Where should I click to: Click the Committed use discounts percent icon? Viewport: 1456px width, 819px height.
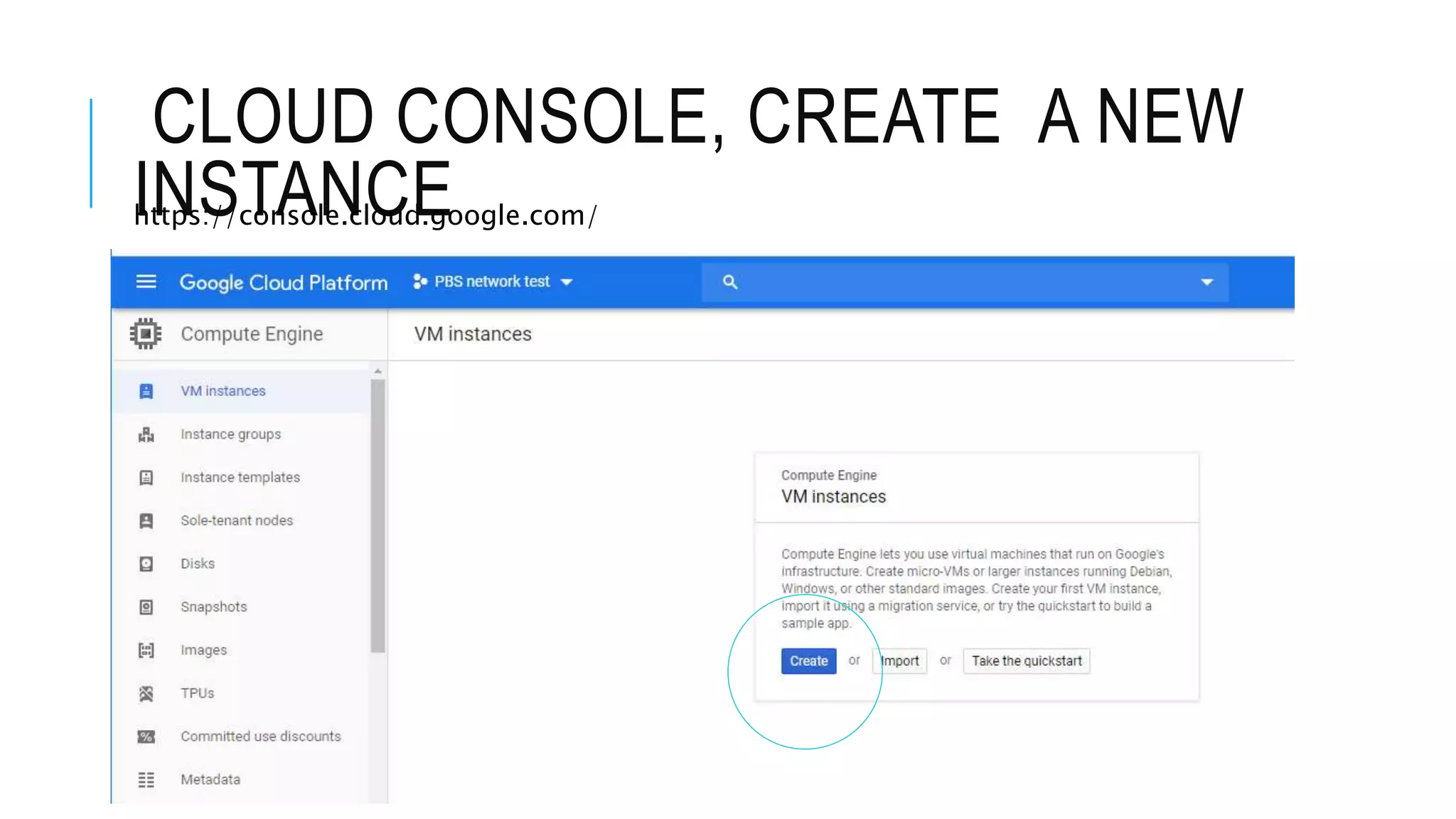[x=146, y=737]
